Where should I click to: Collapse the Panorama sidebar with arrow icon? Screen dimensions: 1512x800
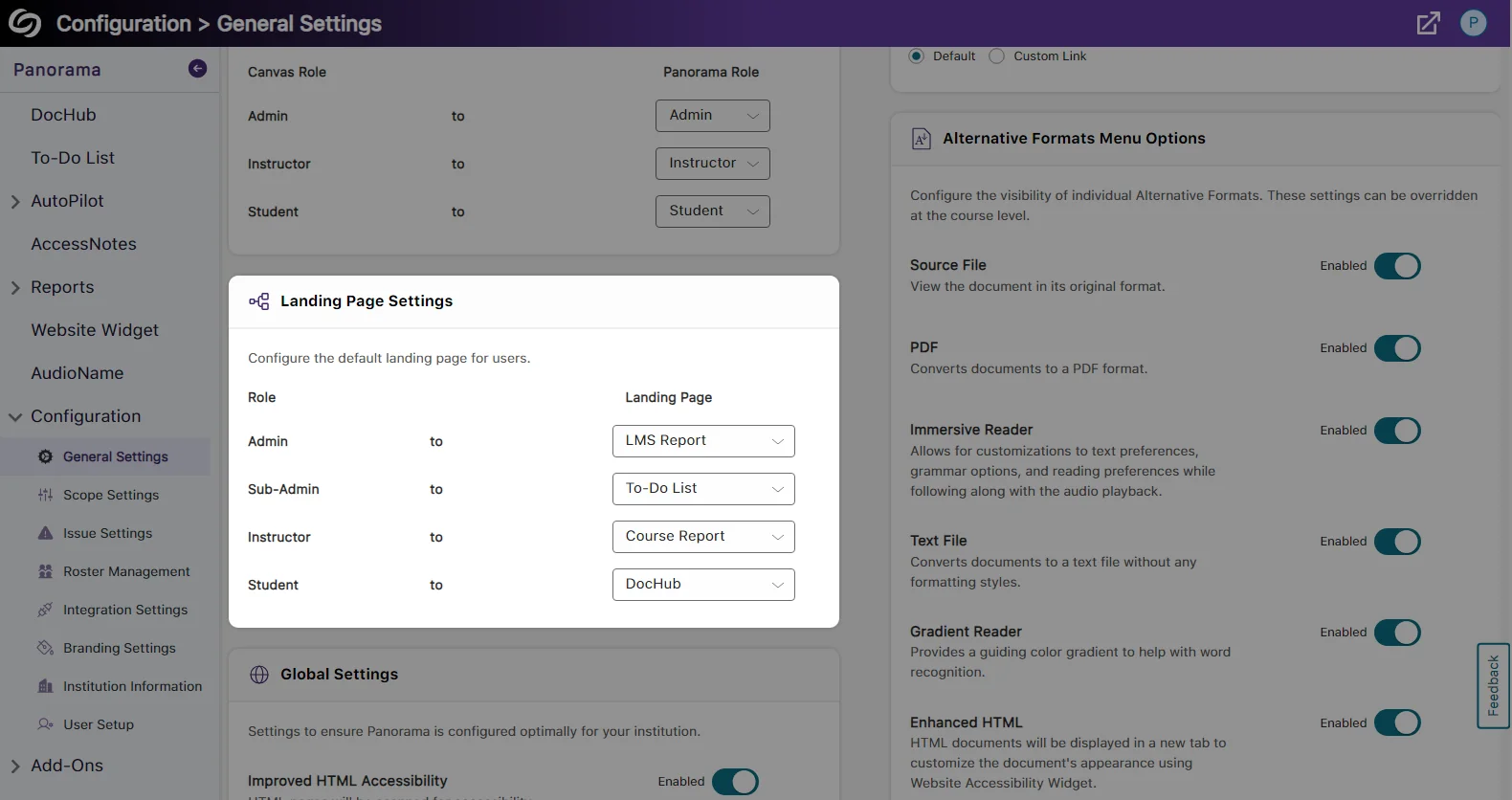[197, 69]
